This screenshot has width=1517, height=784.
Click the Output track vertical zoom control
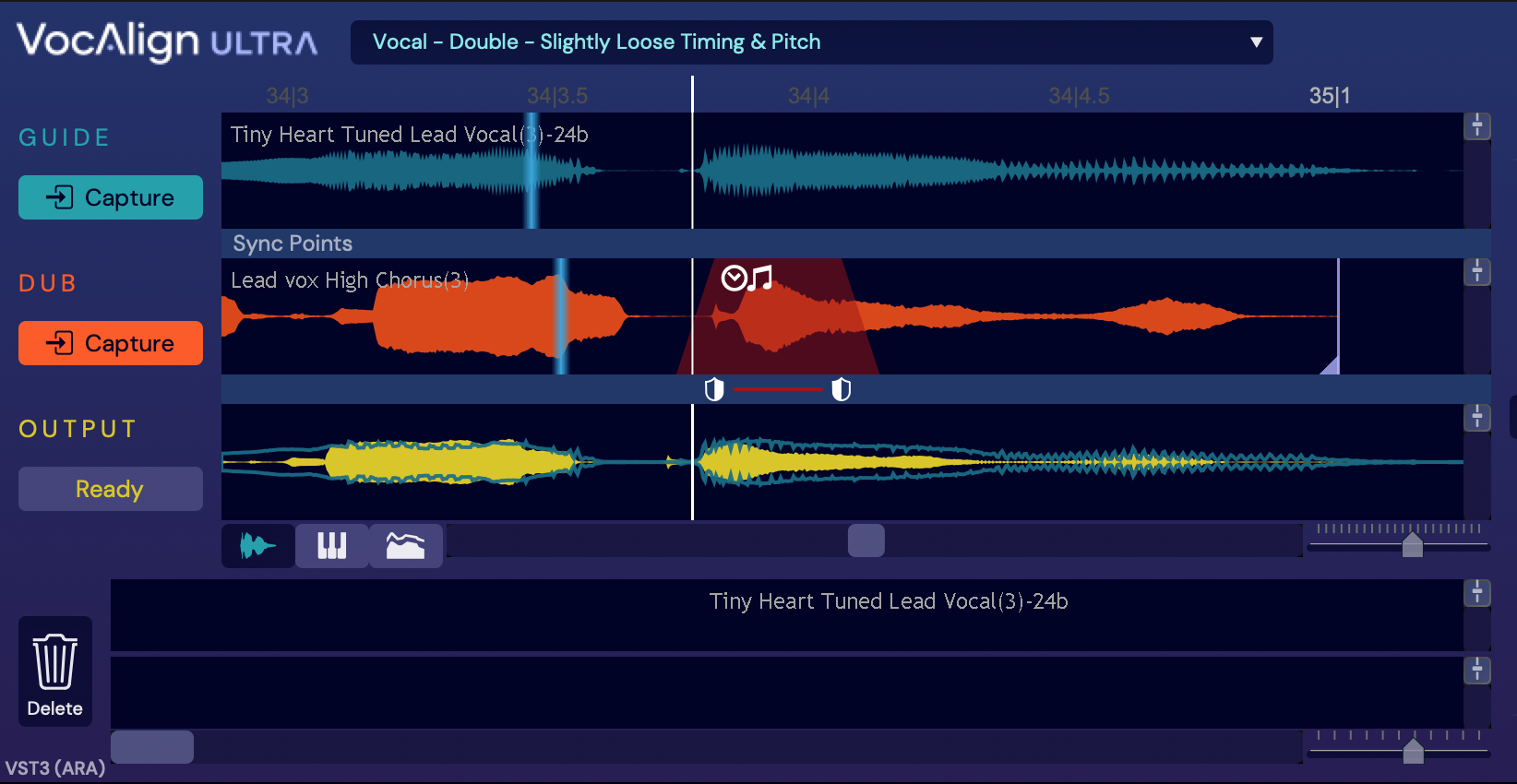(1477, 417)
